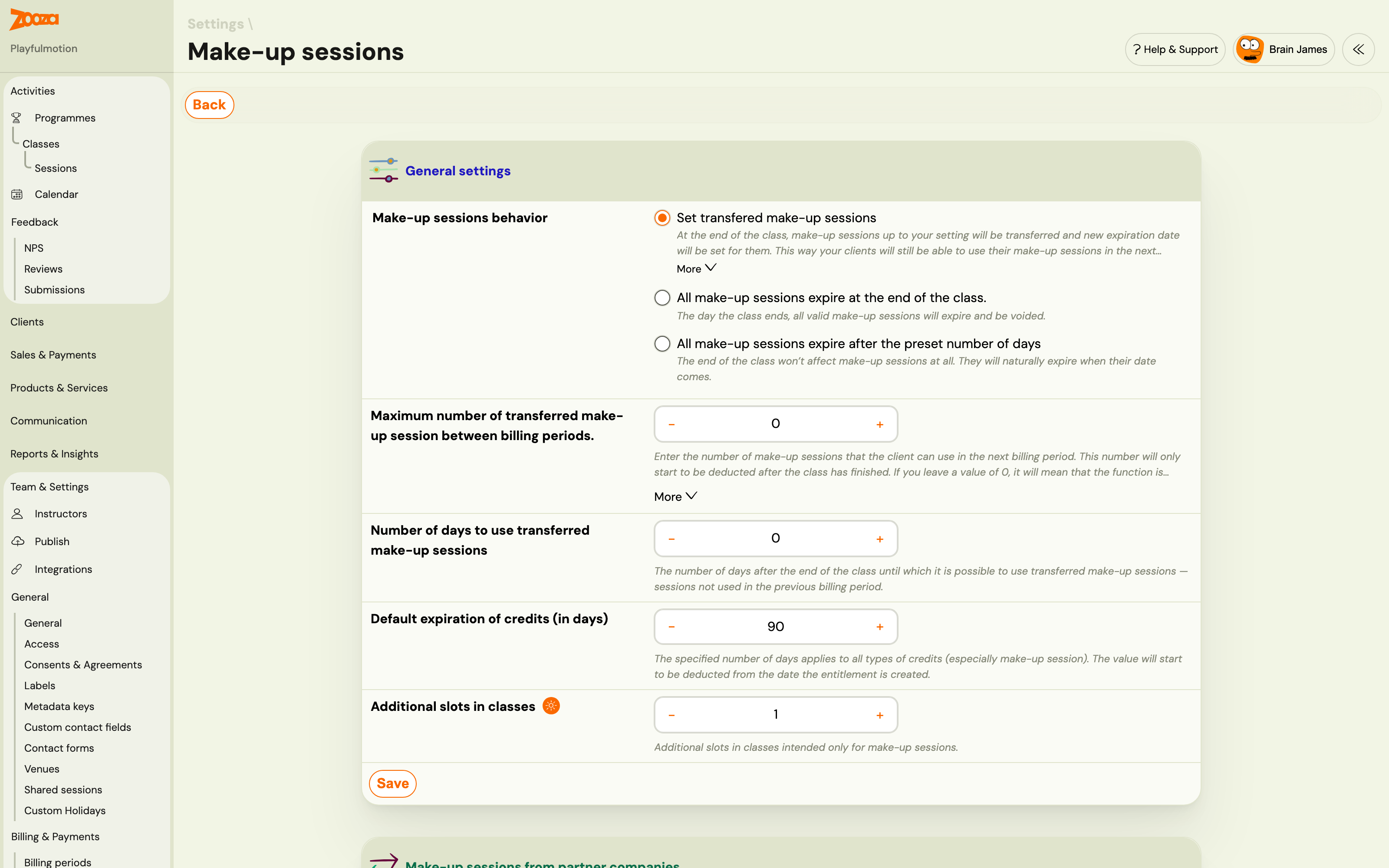Click Playfulmotion company name
Viewport: 1389px width, 868px height.
43,48
